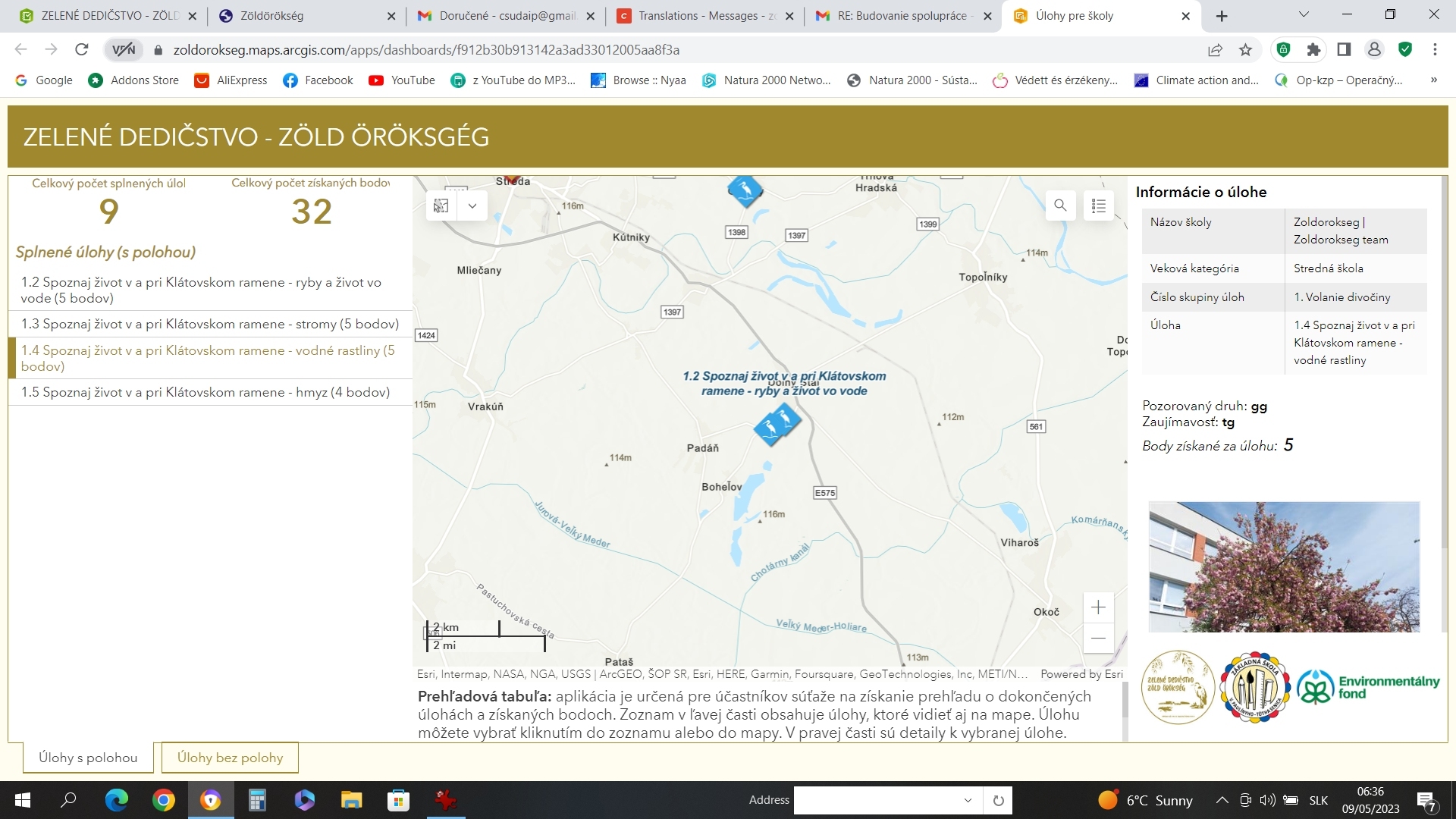Click the Environmentálny fond logo
This screenshot has height=819, width=1456.
coord(1368,687)
